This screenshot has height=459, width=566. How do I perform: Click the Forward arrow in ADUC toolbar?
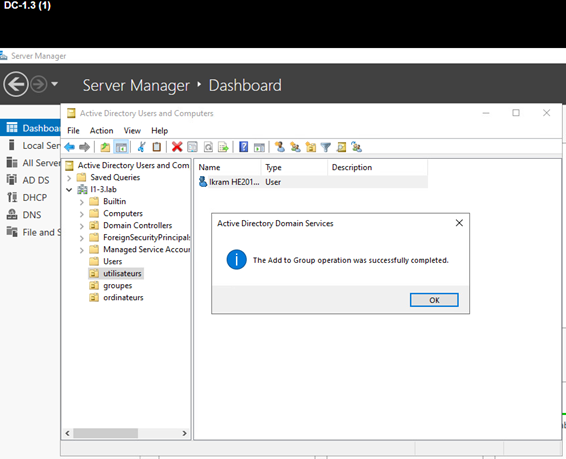[x=84, y=147]
